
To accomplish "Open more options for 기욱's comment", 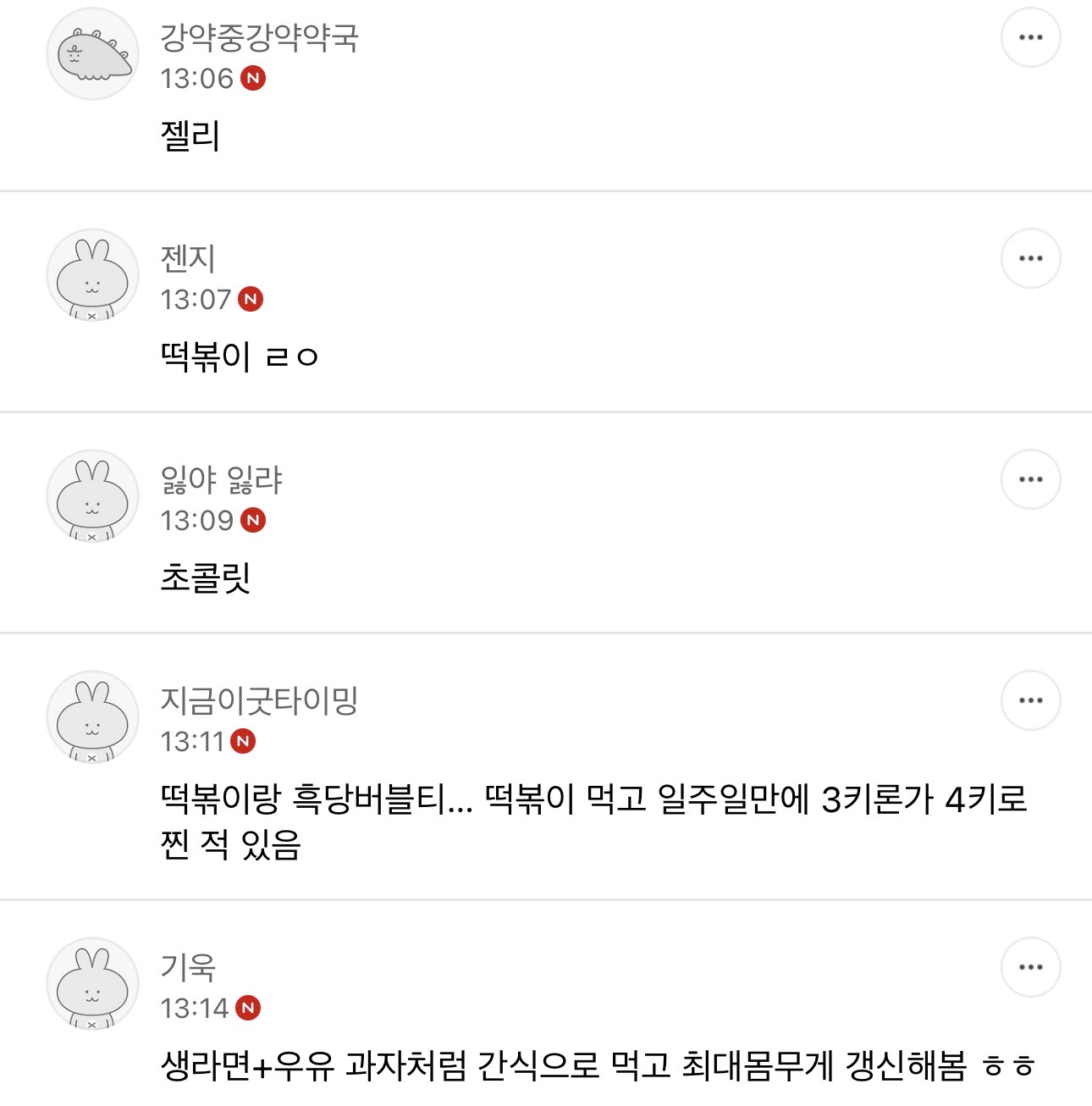I will coord(1030,967).
